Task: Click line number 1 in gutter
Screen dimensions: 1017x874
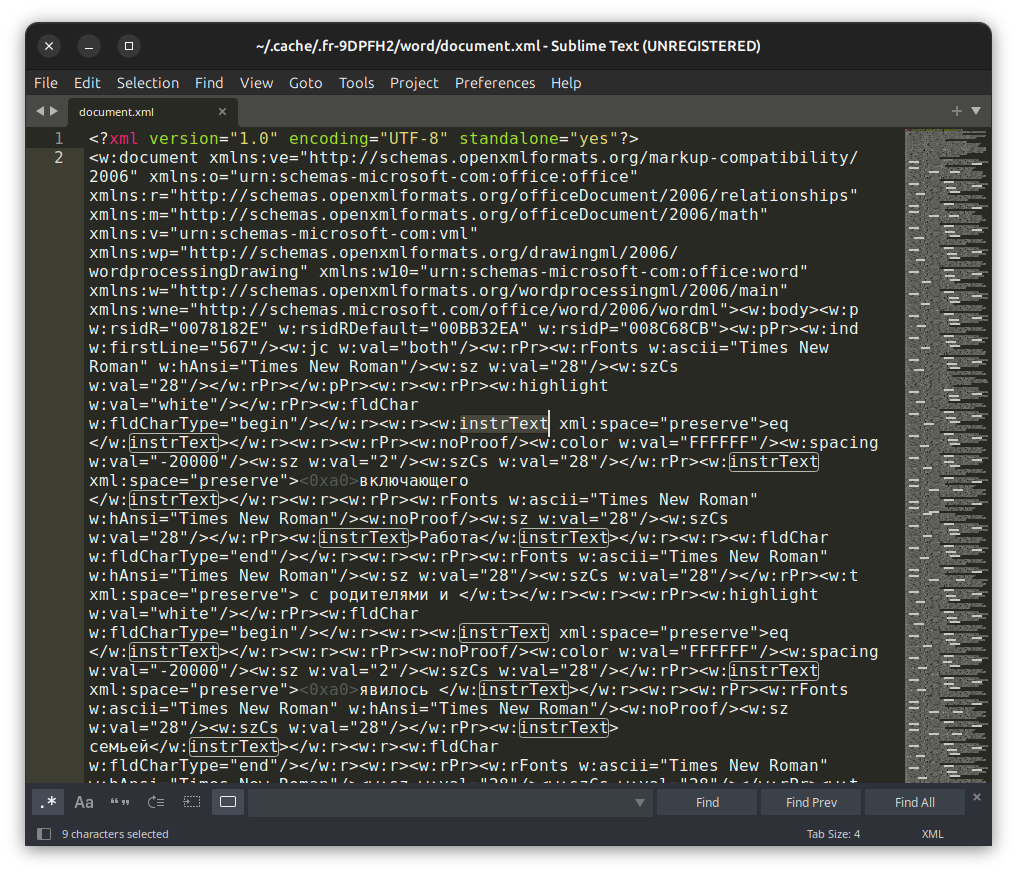Action: [x=58, y=138]
